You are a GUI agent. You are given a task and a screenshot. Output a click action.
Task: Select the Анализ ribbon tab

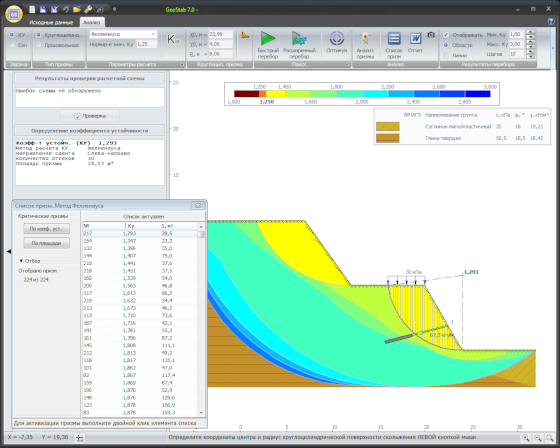tap(92, 22)
